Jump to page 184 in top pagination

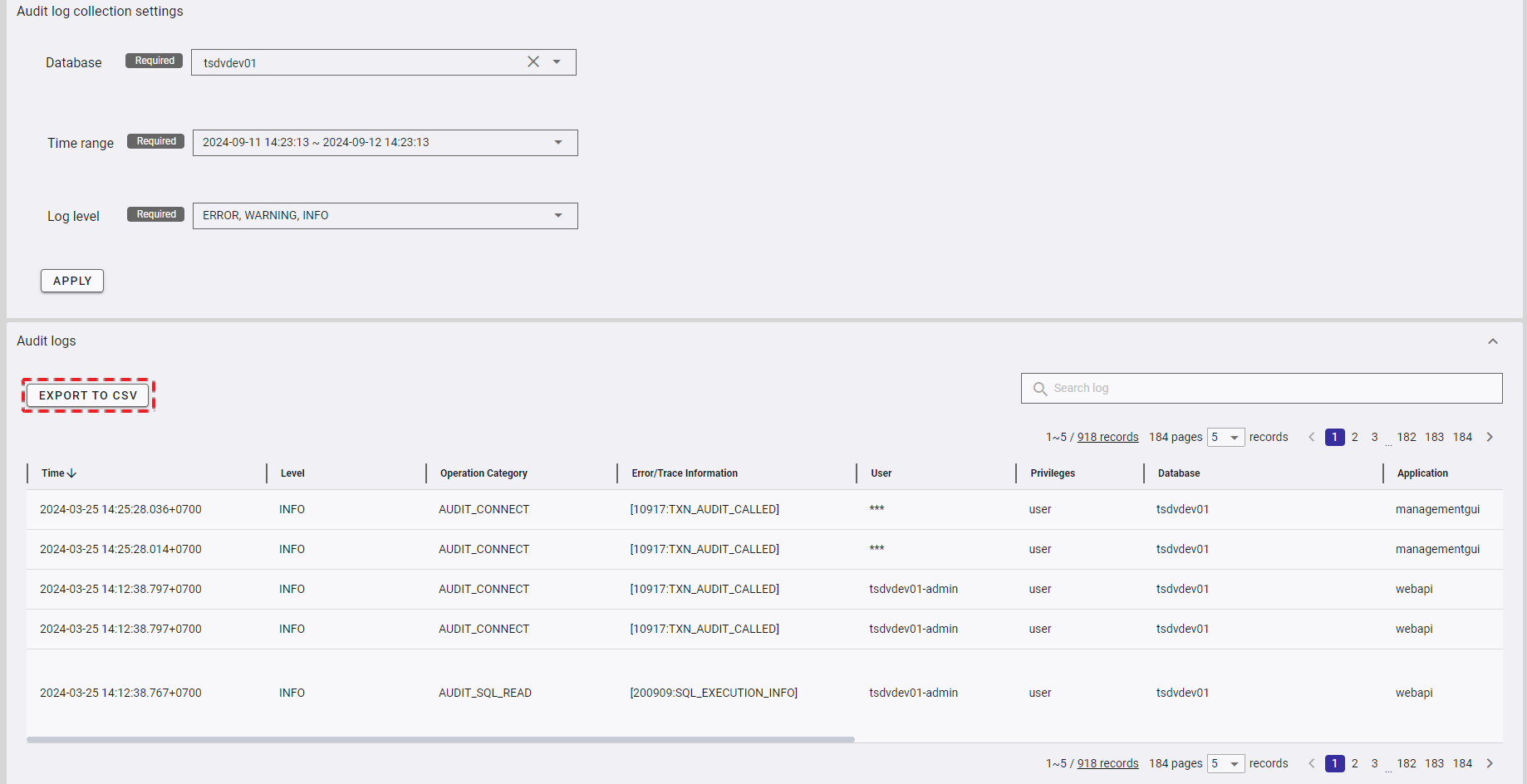pos(1462,437)
